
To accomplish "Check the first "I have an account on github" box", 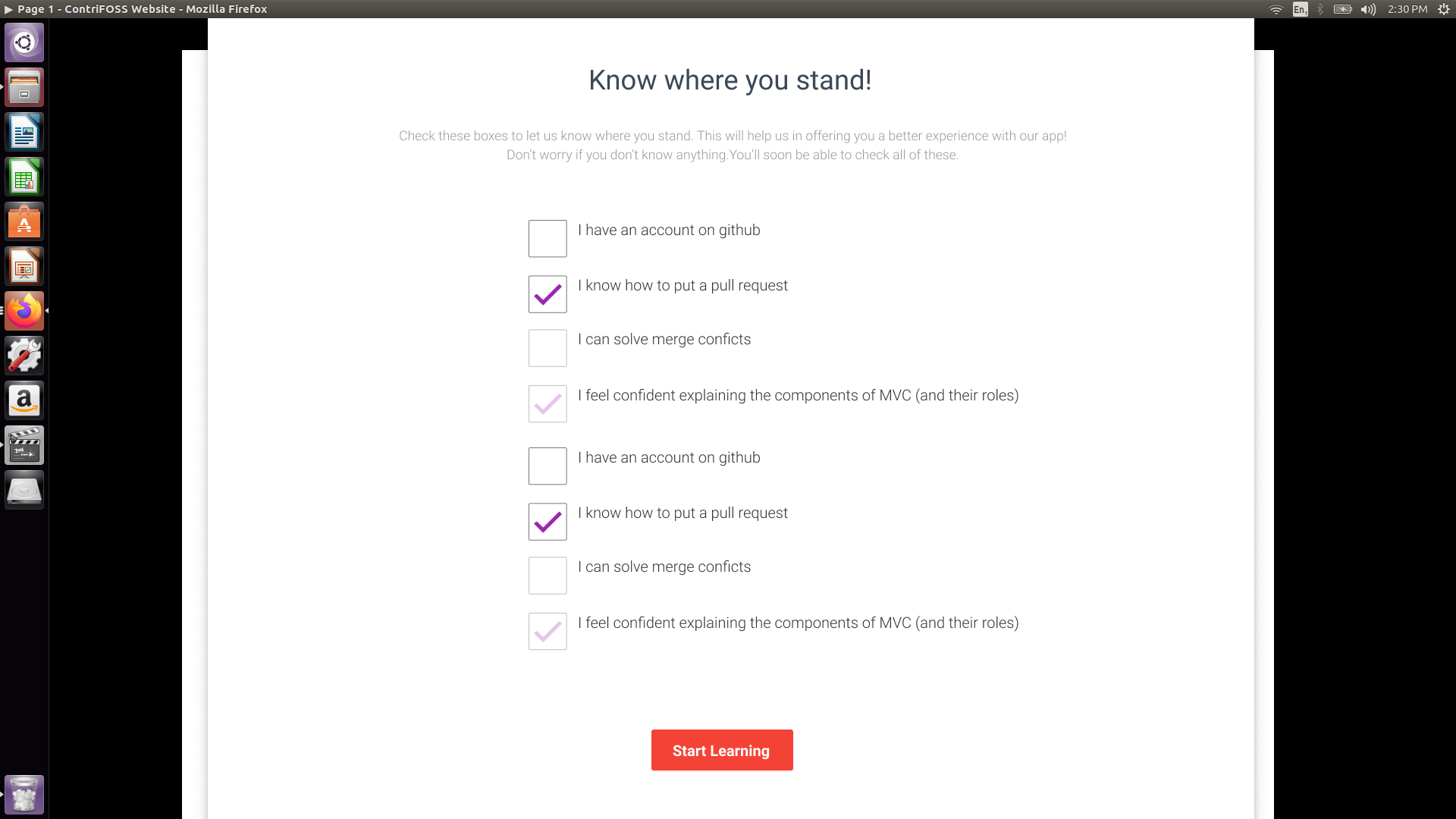I will (548, 238).
